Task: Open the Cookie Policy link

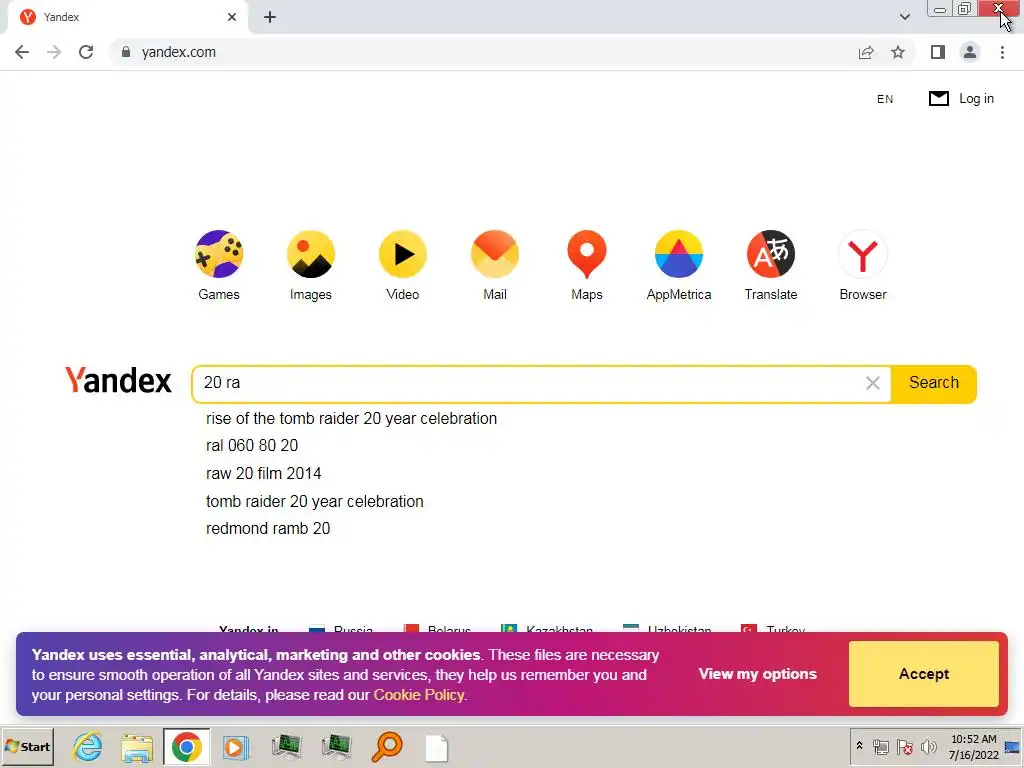Action: pyautogui.click(x=419, y=695)
